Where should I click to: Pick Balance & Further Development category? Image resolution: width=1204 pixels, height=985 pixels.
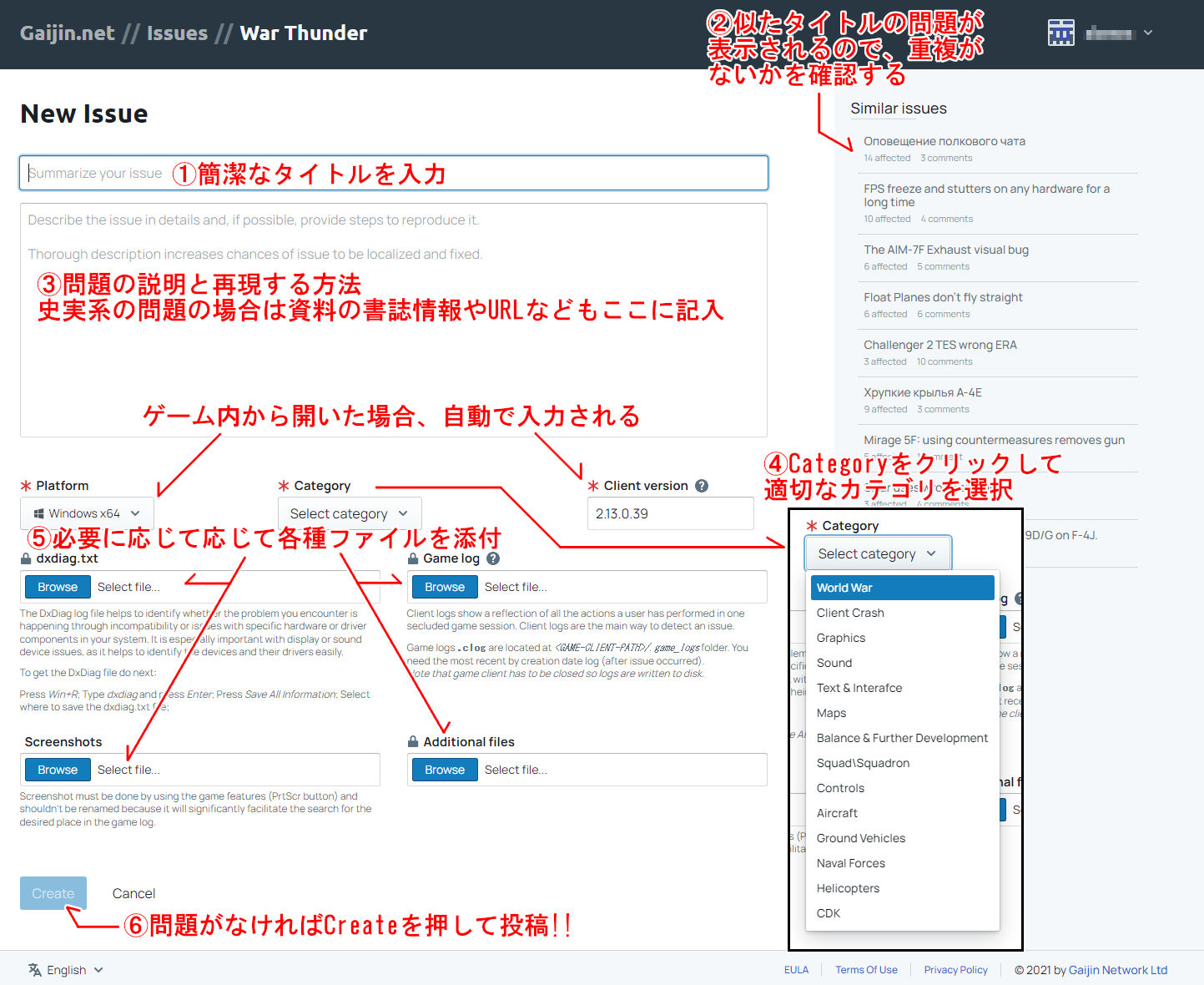[903, 738]
